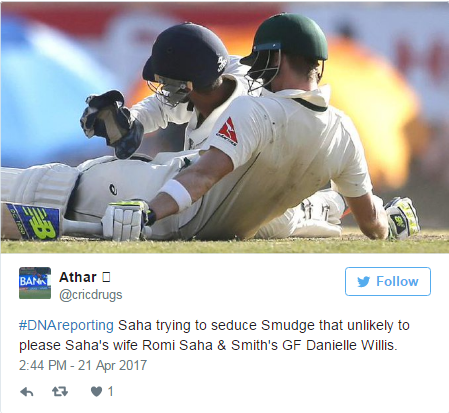This screenshot has height=413, width=449.
Task: Open the attached cricket match photo
Action: 224,127
